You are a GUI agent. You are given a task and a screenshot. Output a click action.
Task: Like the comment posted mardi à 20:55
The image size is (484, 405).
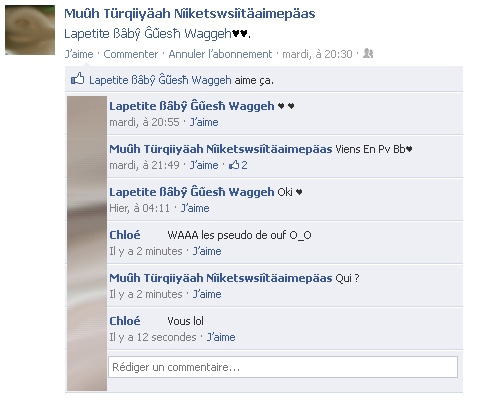204,122
